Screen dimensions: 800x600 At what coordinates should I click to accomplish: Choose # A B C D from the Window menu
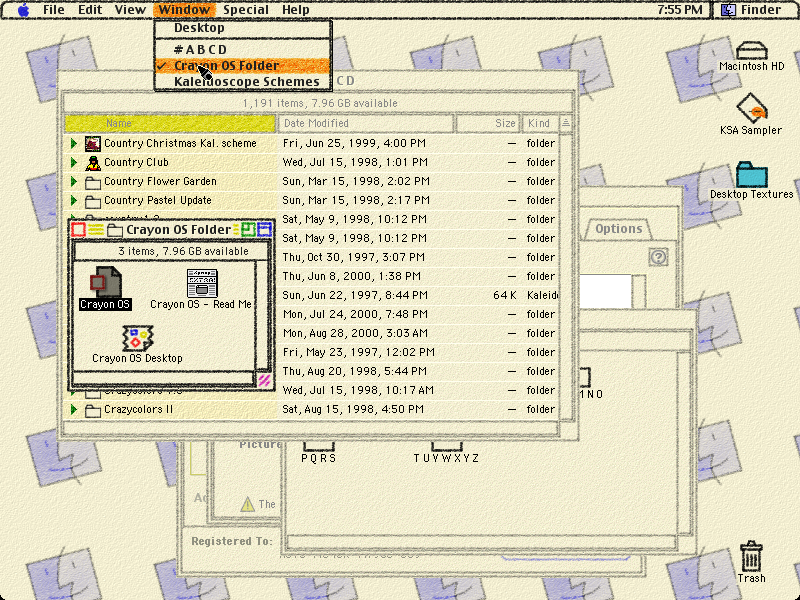[x=243, y=49]
